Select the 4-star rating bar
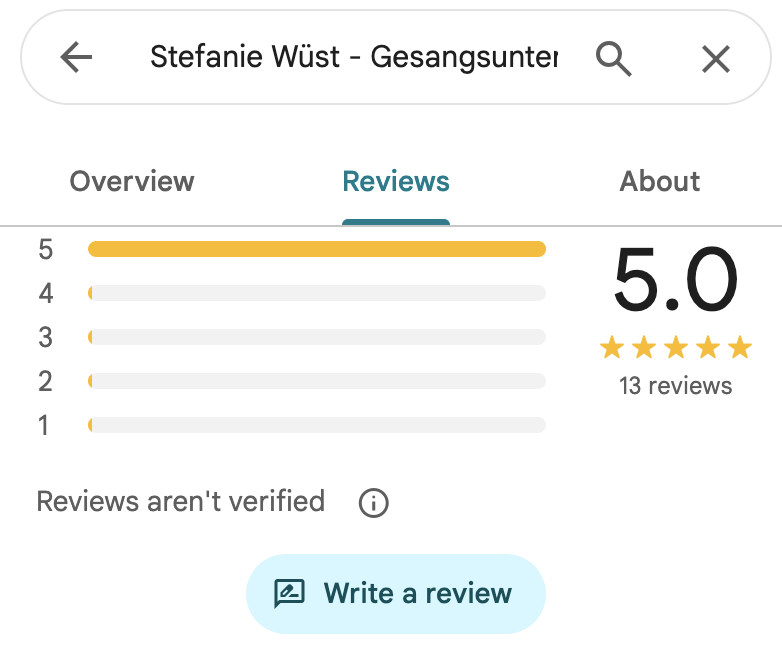 point(317,293)
